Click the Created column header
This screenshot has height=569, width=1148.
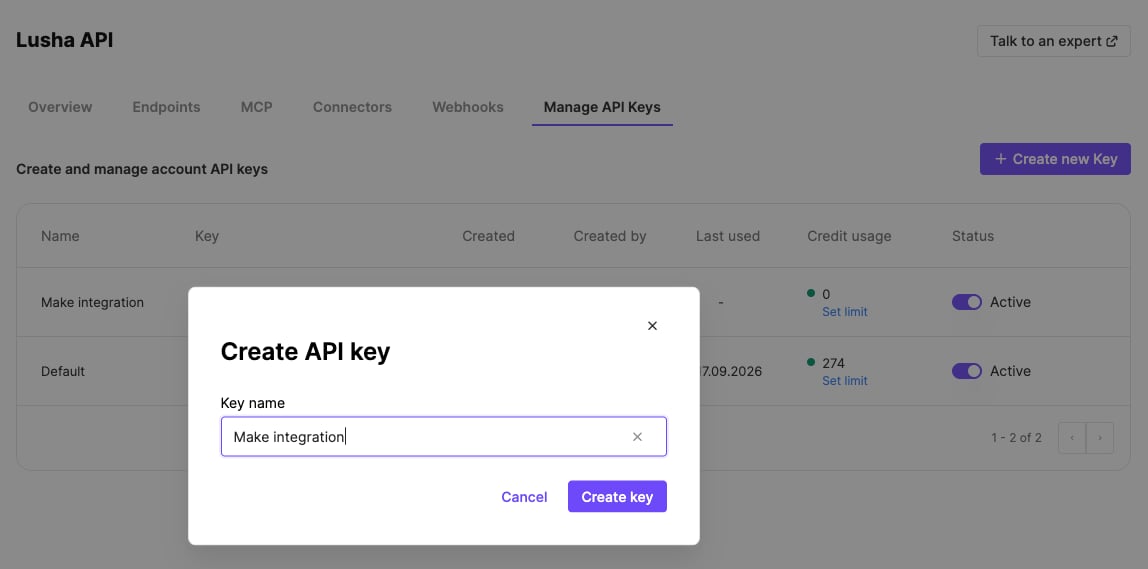point(488,236)
